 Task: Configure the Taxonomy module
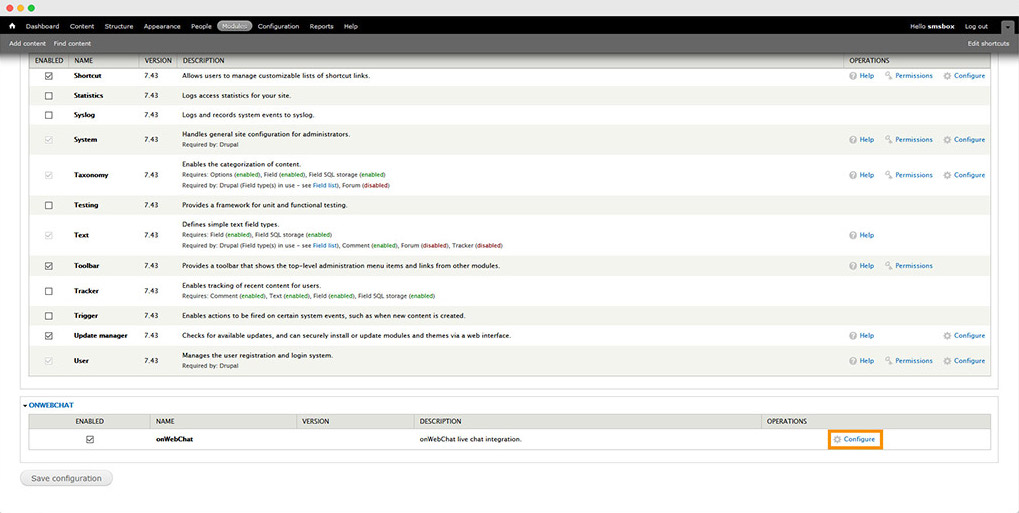(x=964, y=175)
